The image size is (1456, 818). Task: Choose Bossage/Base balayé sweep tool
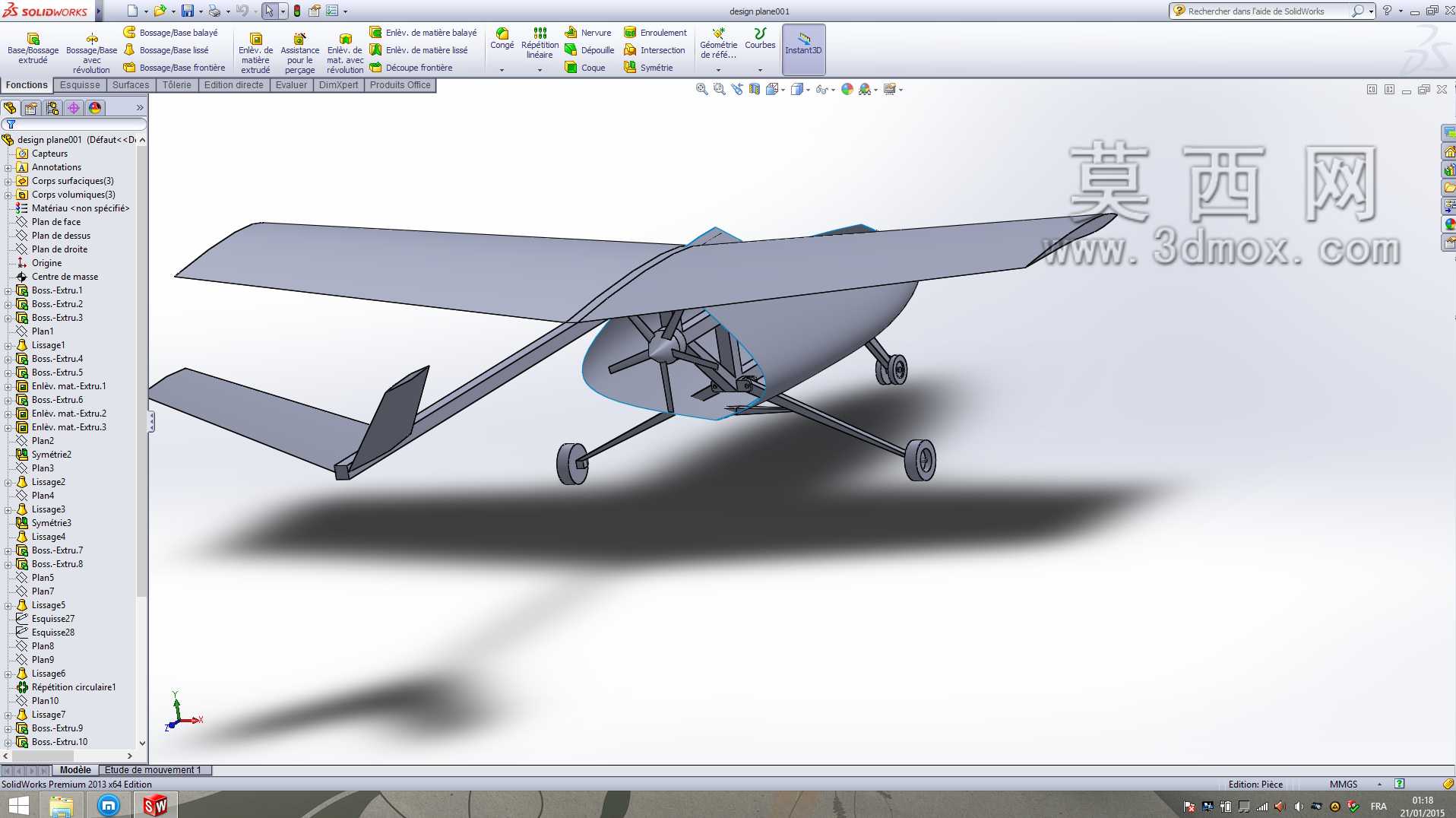171,33
